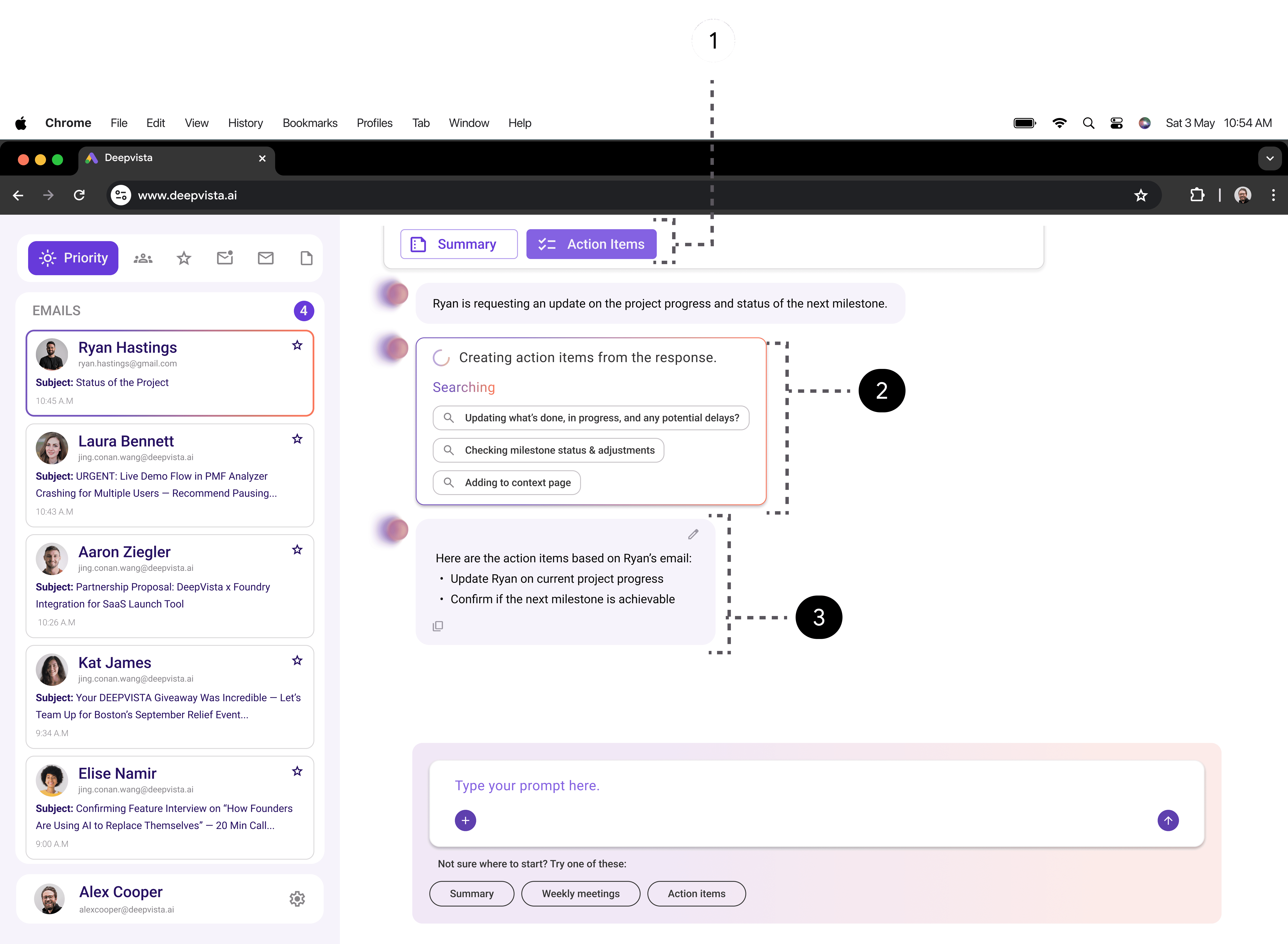Image resolution: width=1288 pixels, height=944 pixels.
Task: Switch to the Summary tab
Action: [x=459, y=244]
